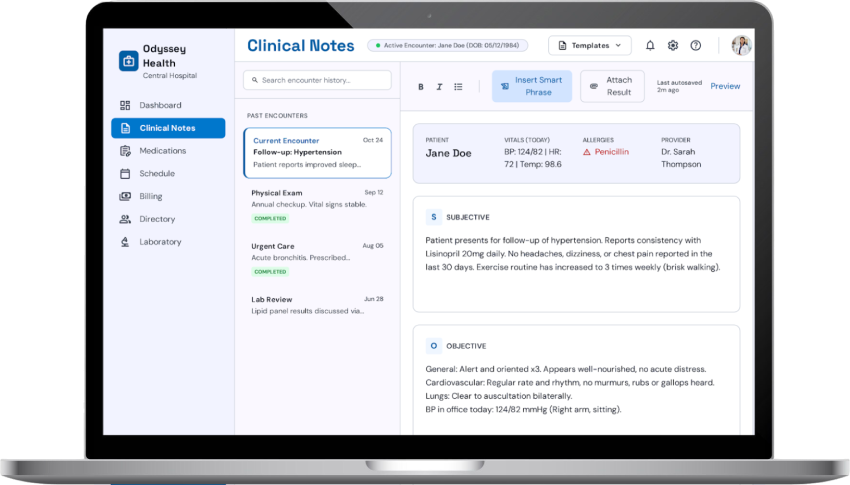
Task: Click the Insert Smart Phrase button
Action: point(532,86)
